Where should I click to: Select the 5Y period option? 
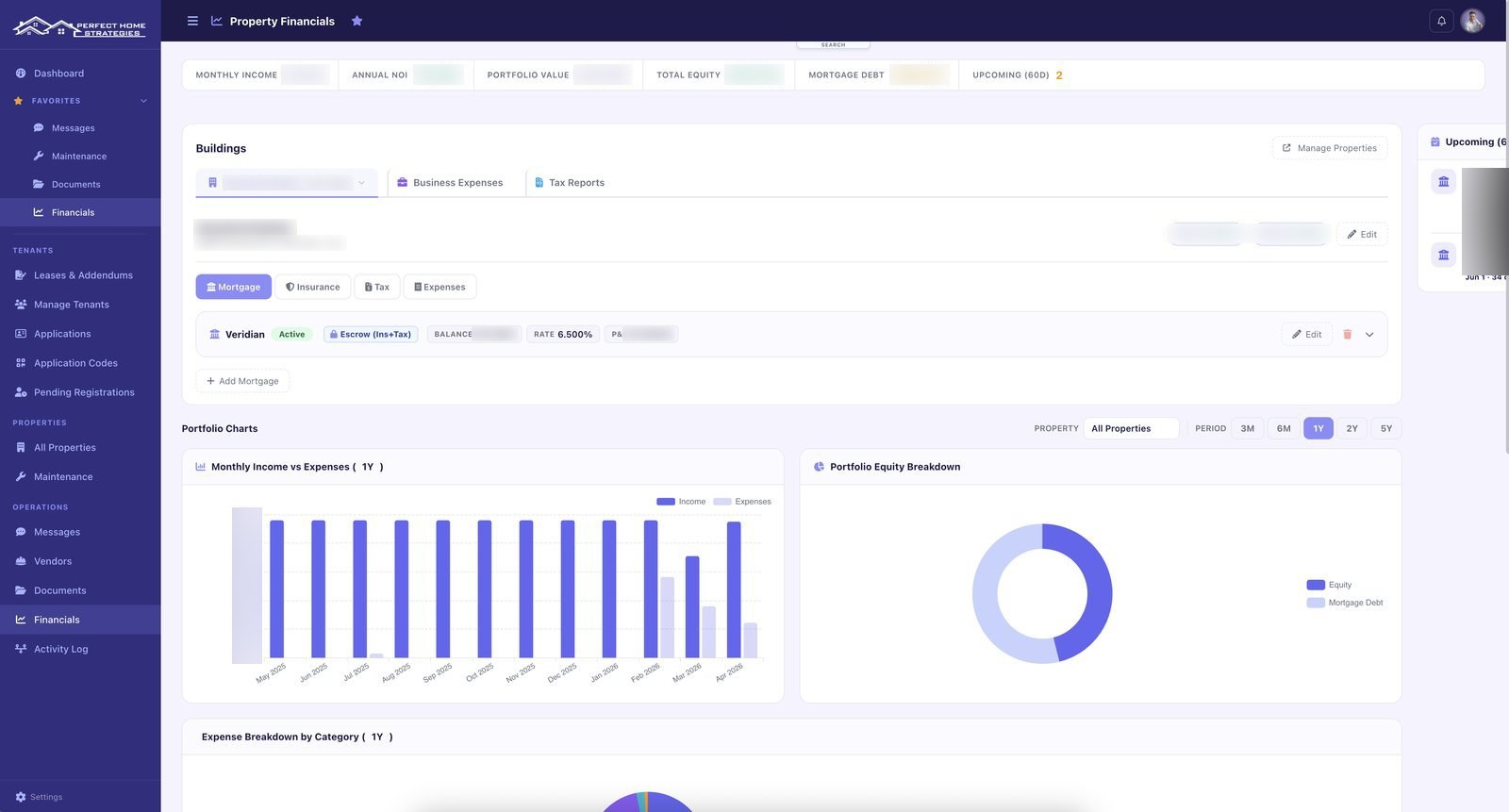coord(1386,428)
